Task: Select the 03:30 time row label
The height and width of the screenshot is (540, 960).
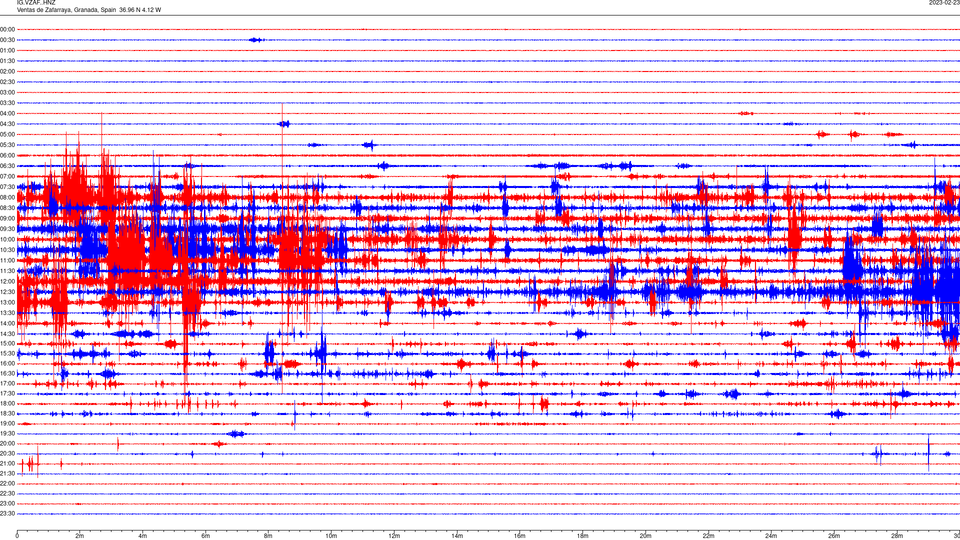Action: coord(7,103)
